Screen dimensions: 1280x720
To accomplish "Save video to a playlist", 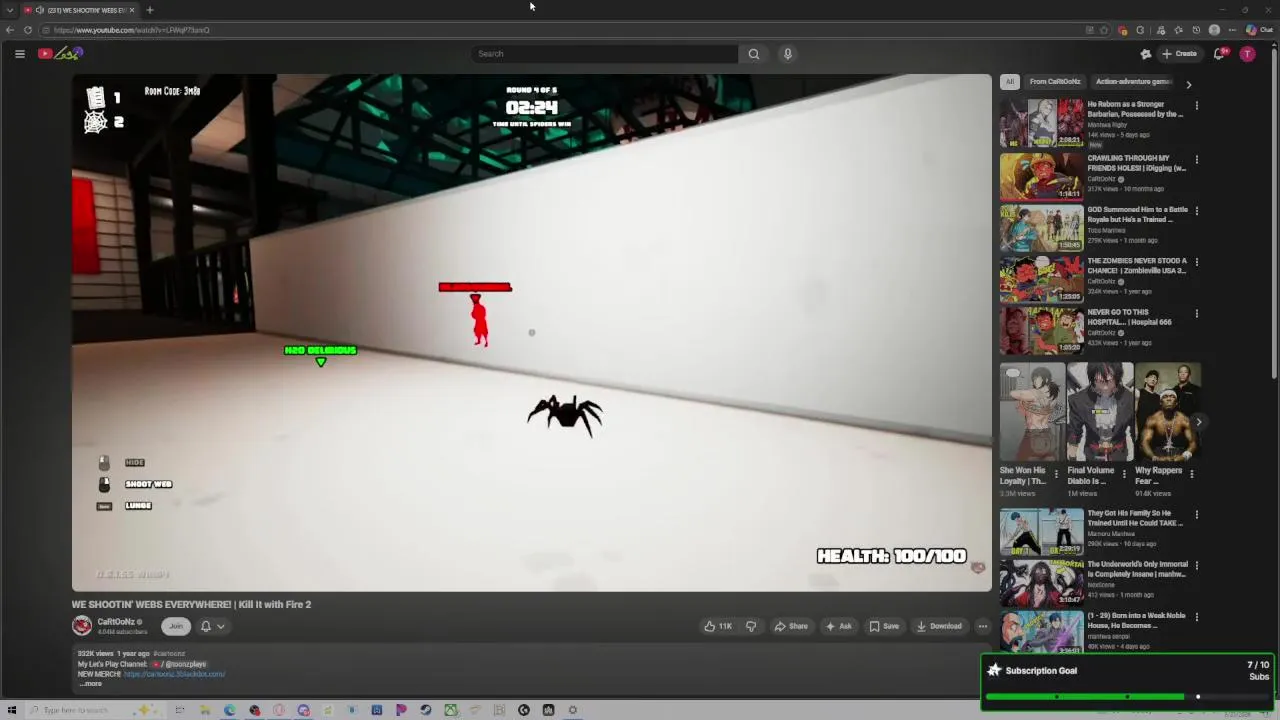I will pos(884,626).
